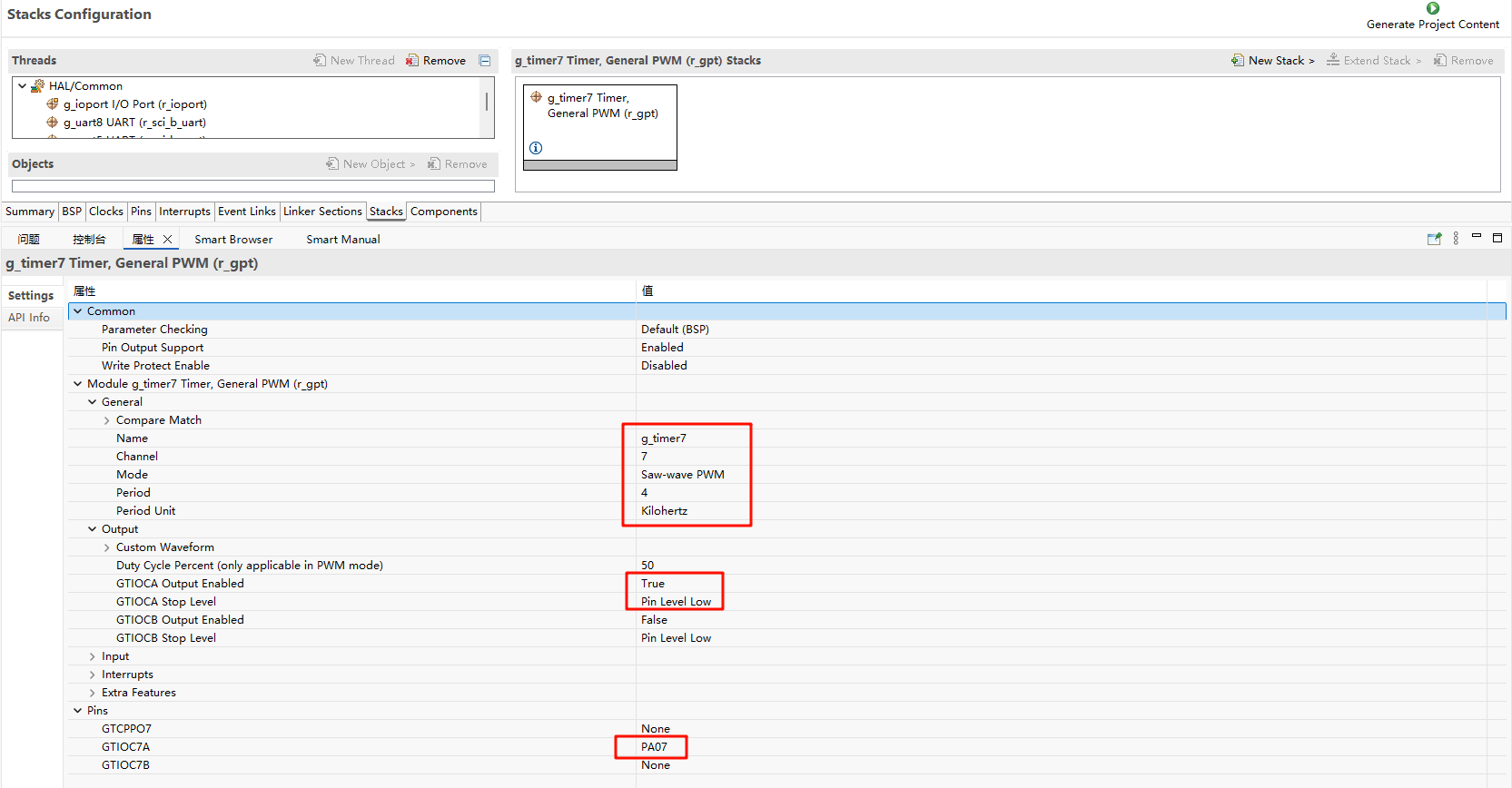Switch to the Components tab
1512x788 pixels.
(x=443, y=212)
